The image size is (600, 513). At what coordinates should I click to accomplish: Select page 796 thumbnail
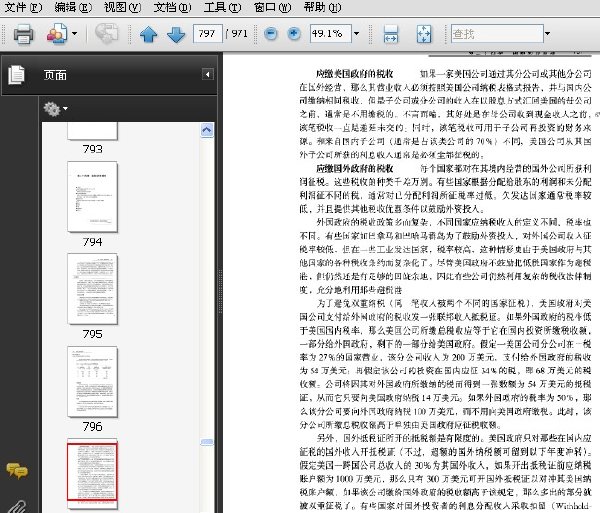tap(92, 381)
